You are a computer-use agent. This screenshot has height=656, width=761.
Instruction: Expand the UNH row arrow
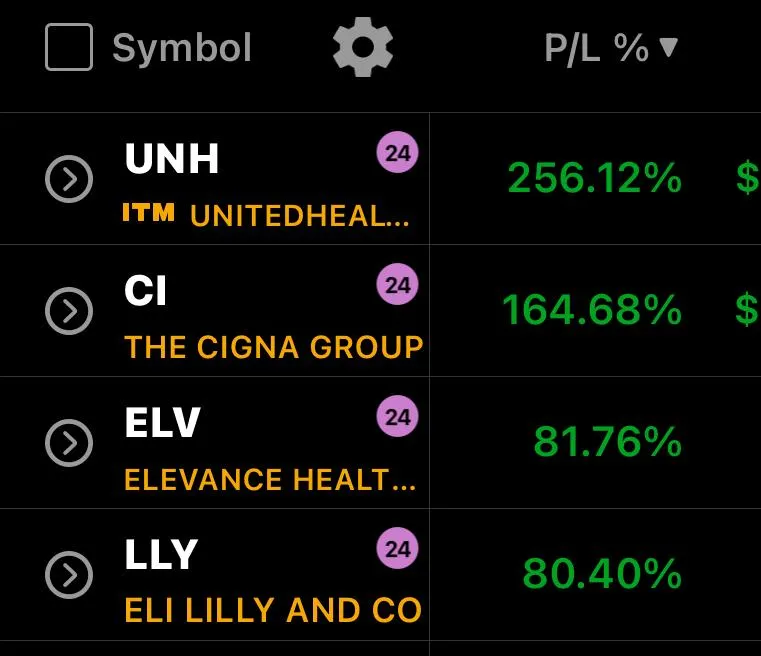click(x=69, y=179)
